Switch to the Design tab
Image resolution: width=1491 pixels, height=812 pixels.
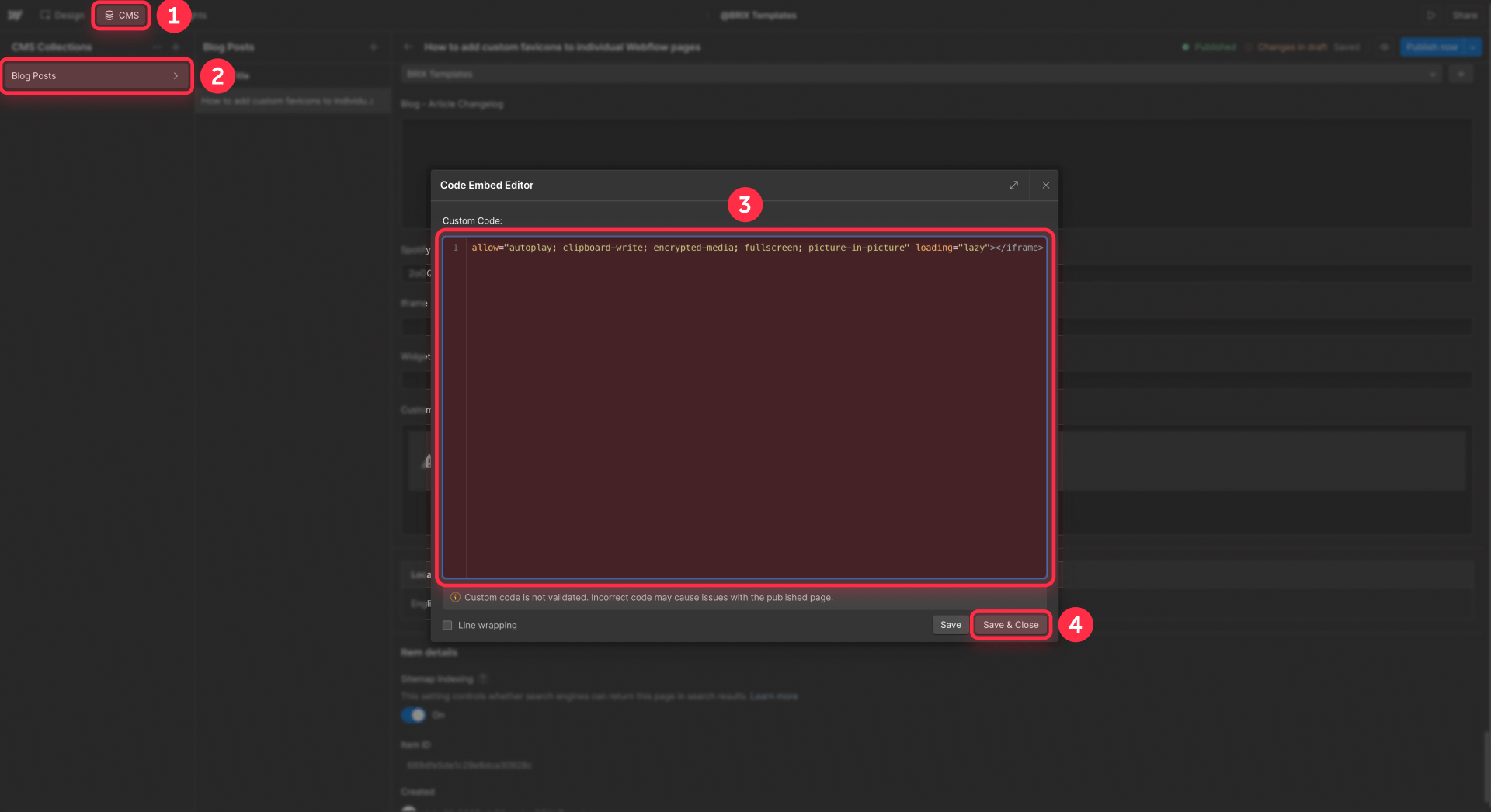[62, 15]
